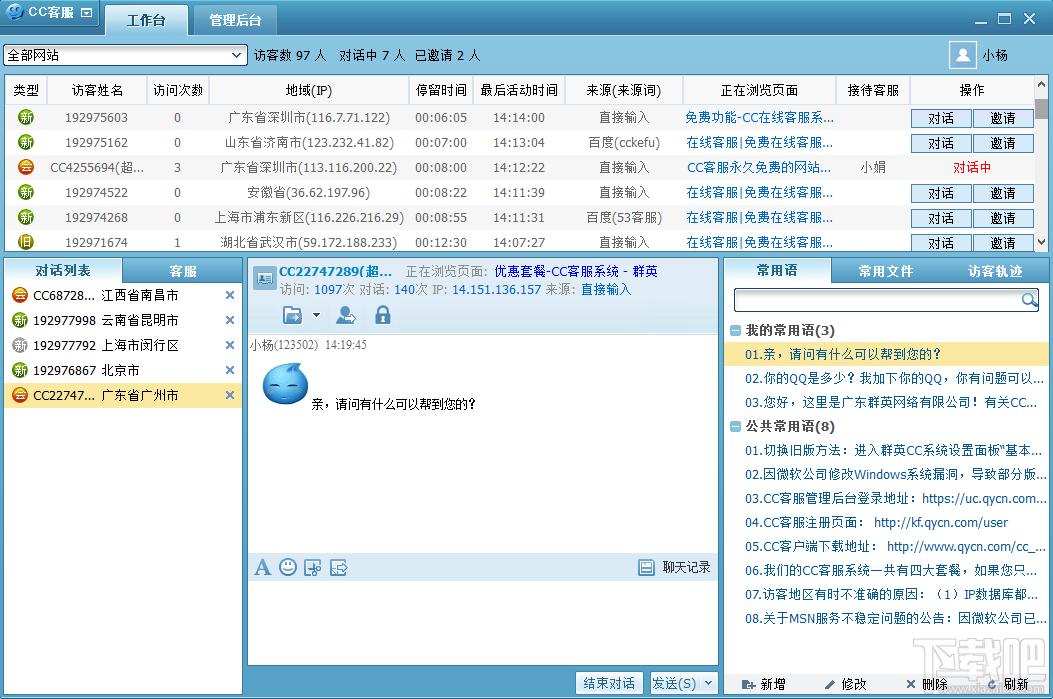The image size is (1053, 699).
Task: Close the 192977792 上海市闵行区 conversation
Action: click(x=230, y=345)
